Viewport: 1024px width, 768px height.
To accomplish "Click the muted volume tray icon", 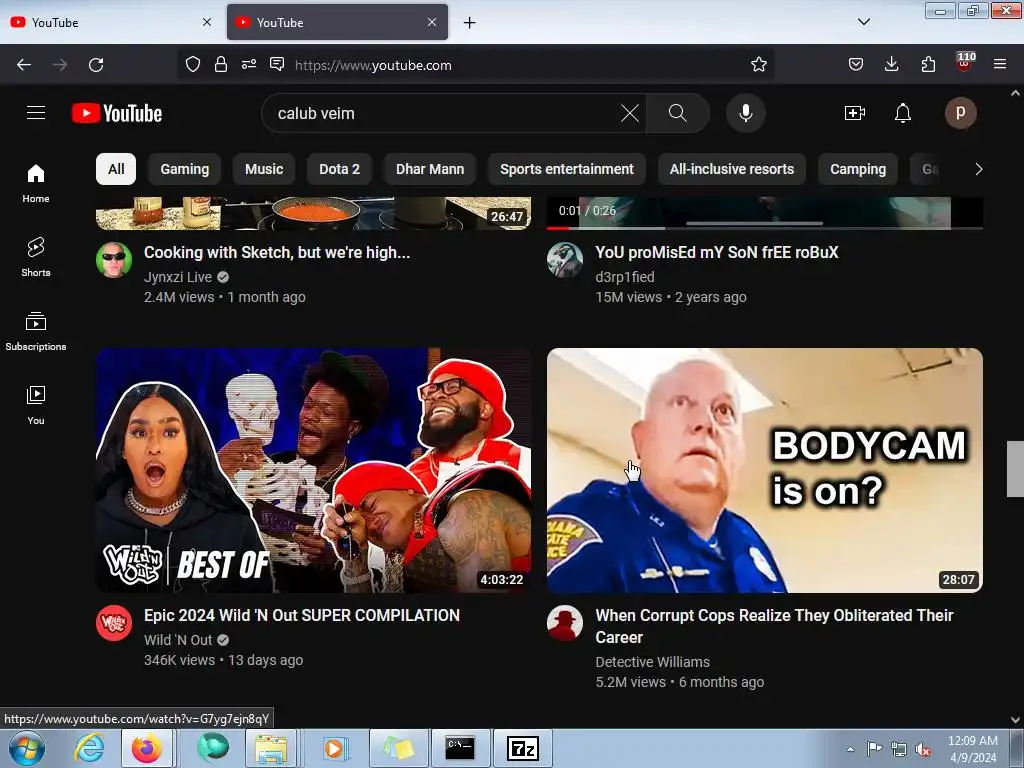I will 923,750.
